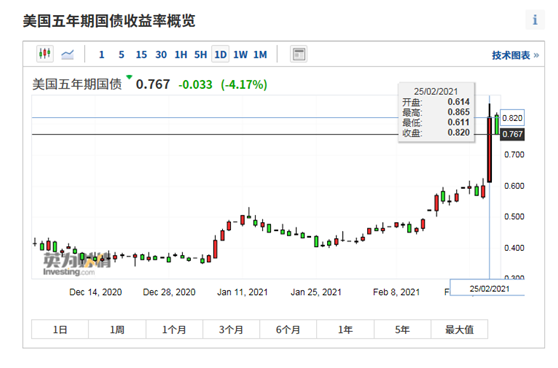The height and width of the screenshot is (368, 558).
Task: Switch to area line chart view
Action: coord(67,54)
